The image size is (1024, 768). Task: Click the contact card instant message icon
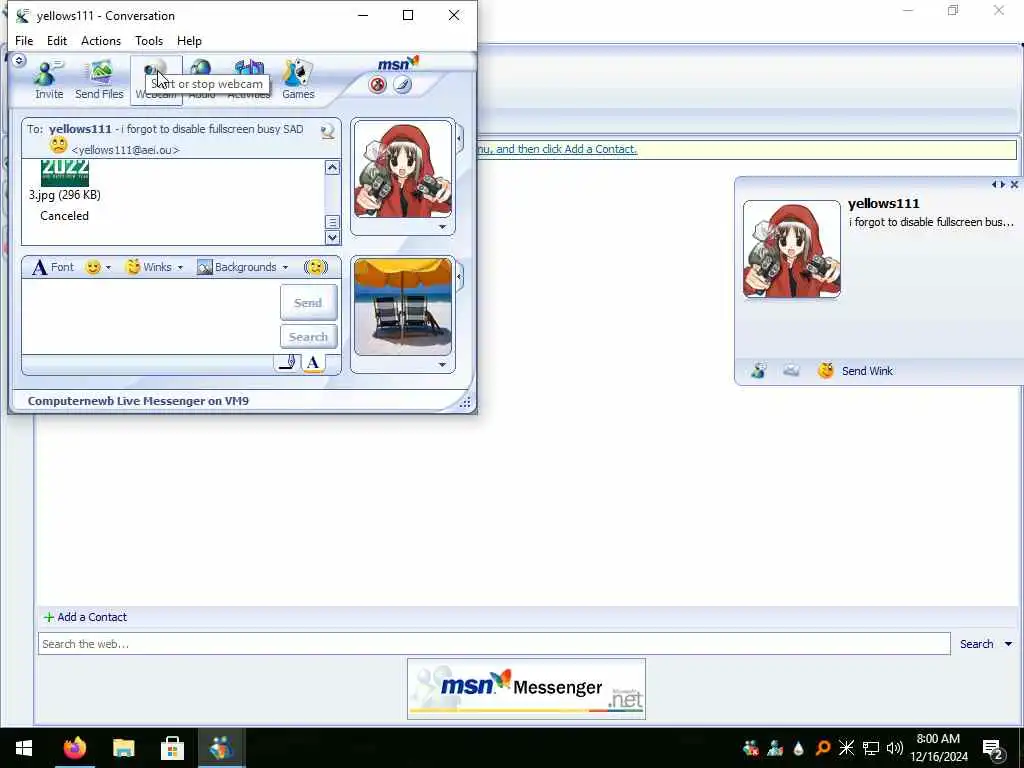758,370
